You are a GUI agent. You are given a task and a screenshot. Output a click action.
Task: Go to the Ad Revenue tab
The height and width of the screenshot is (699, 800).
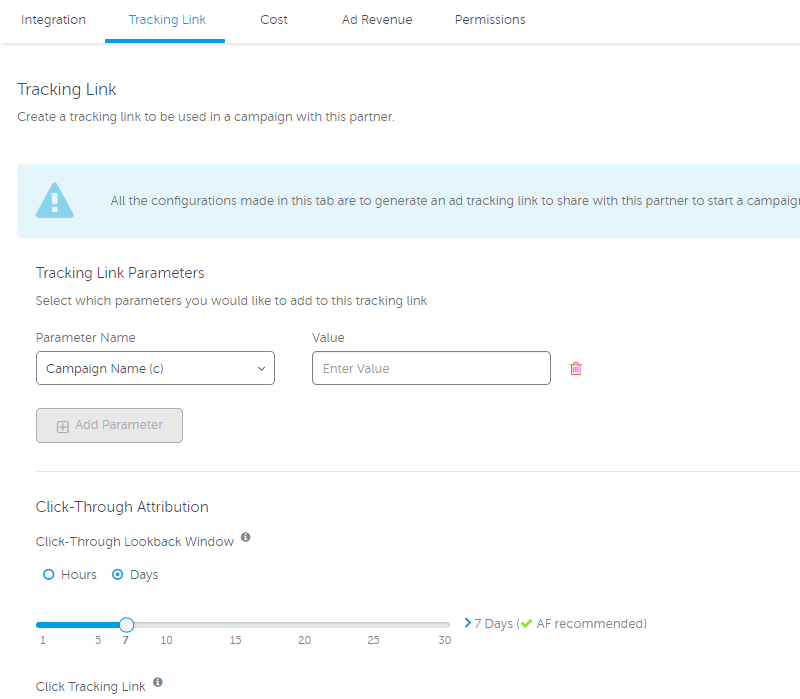tap(377, 20)
